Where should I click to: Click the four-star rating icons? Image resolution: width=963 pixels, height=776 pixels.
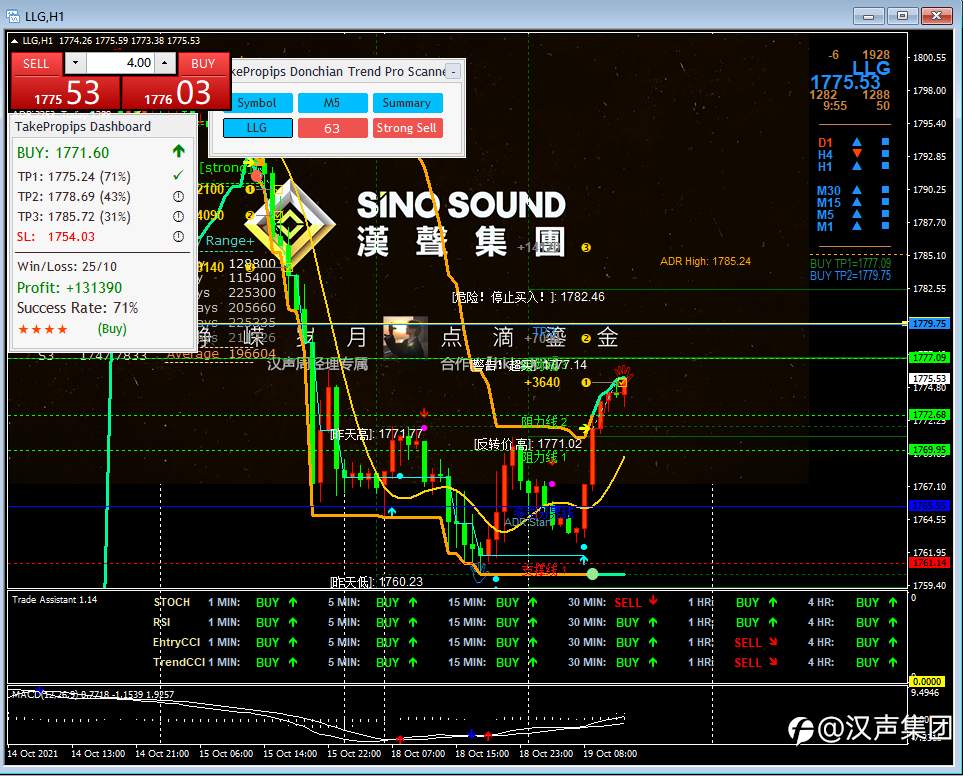point(42,329)
